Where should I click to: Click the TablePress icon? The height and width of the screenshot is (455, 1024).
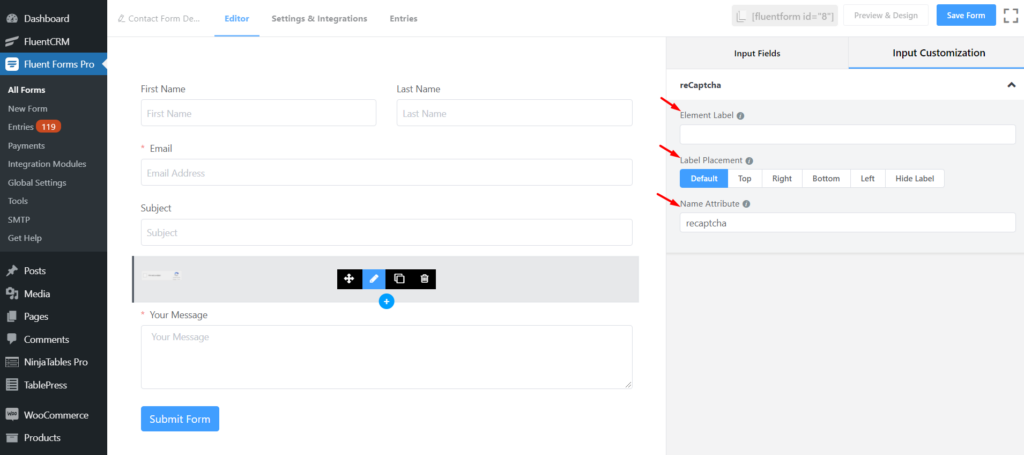[x=12, y=385]
